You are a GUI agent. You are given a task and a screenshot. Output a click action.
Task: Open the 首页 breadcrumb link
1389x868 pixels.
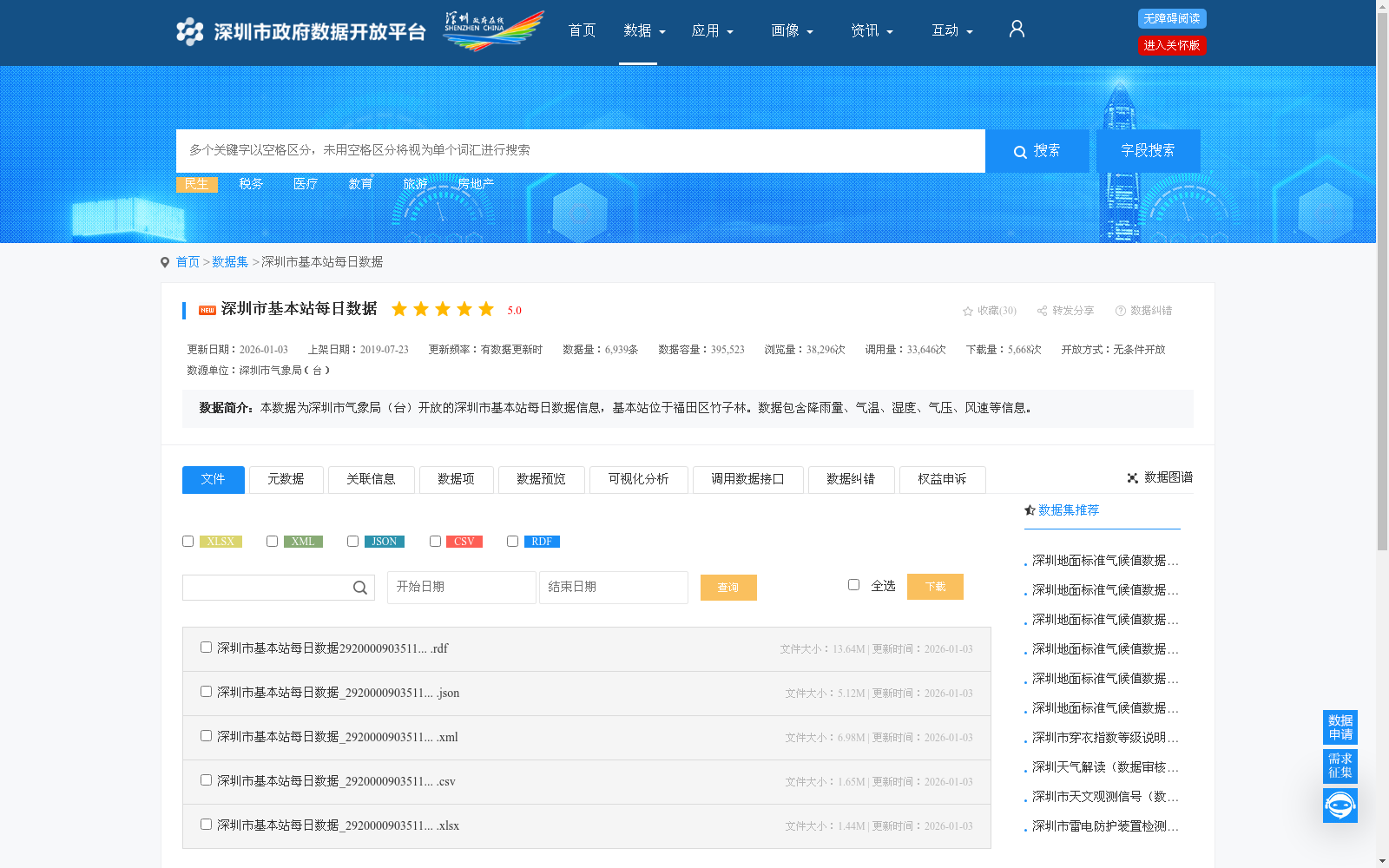point(188,262)
